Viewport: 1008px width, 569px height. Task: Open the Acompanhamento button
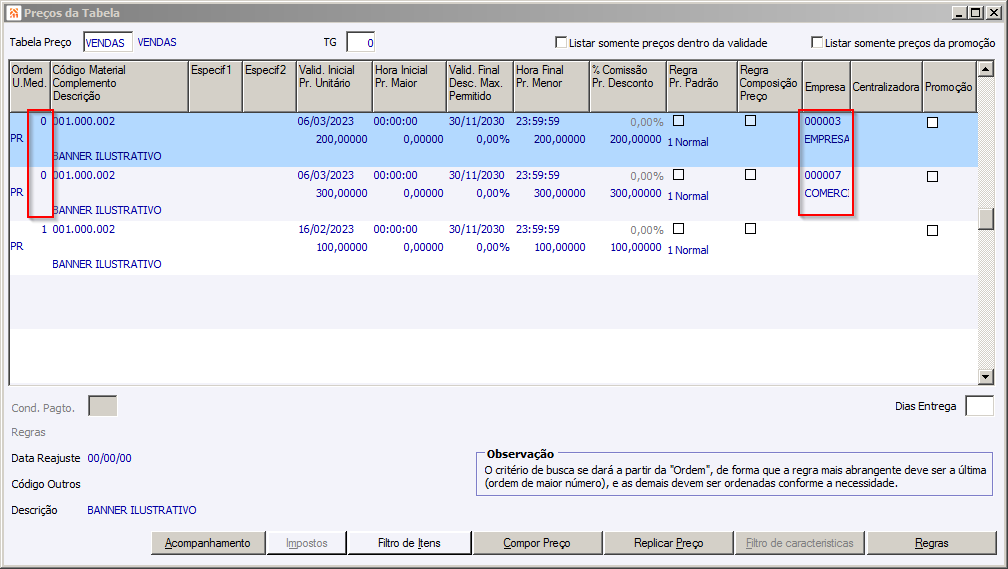208,543
